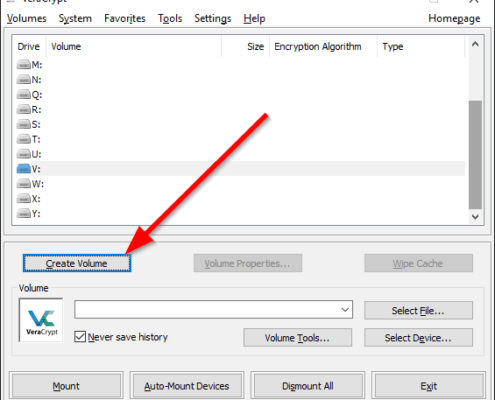Select the Q: drive icon
The height and width of the screenshot is (400, 495).
coord(23,94)
